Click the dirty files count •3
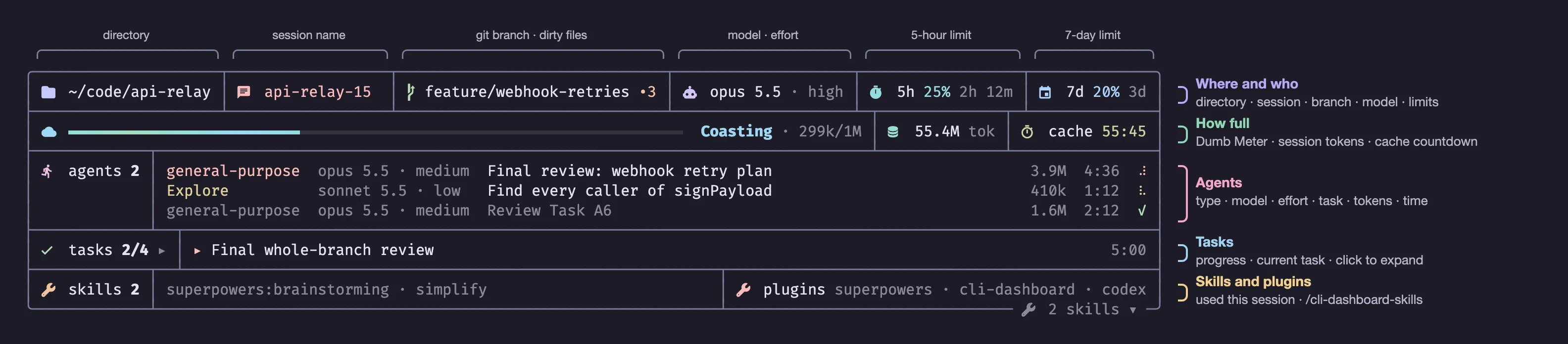Screen dimensions: 1568x344 648,92
